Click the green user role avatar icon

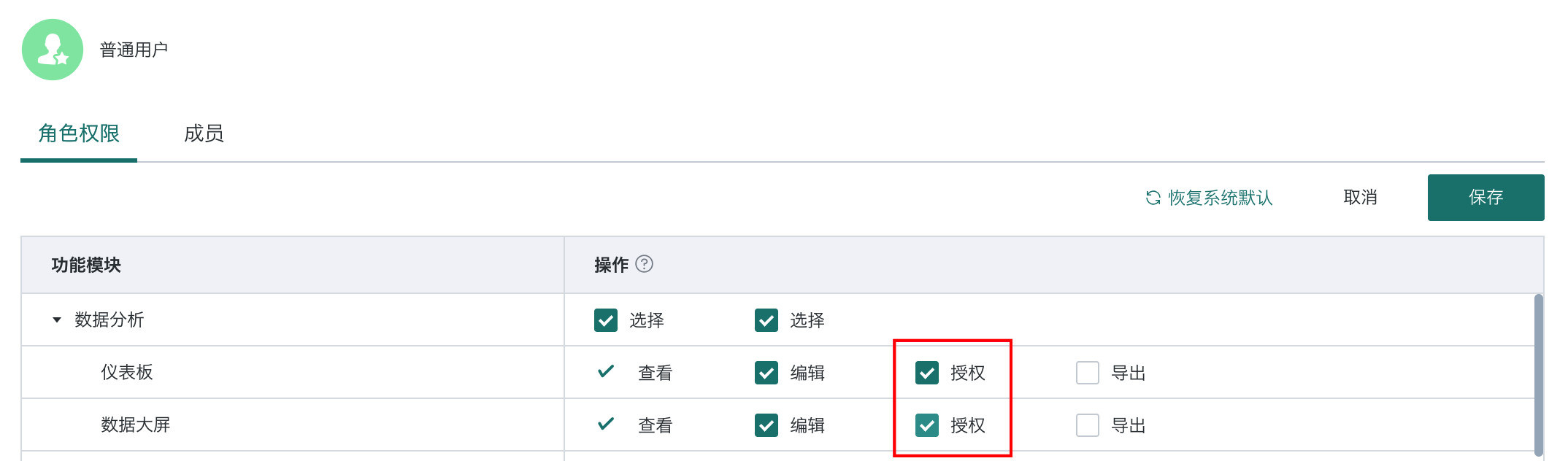(53, 50)
